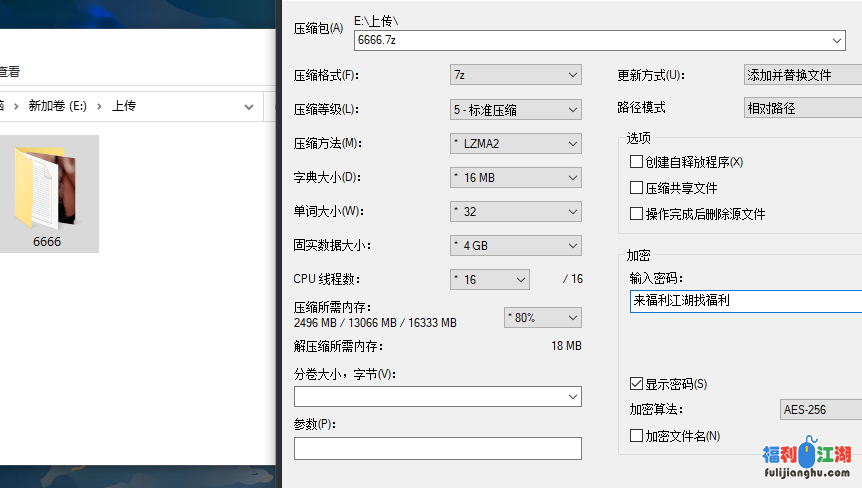Open the 更新方式 dropdown
Image resolution: width=862 pixels, height=488 pixels.
[802, 75]
